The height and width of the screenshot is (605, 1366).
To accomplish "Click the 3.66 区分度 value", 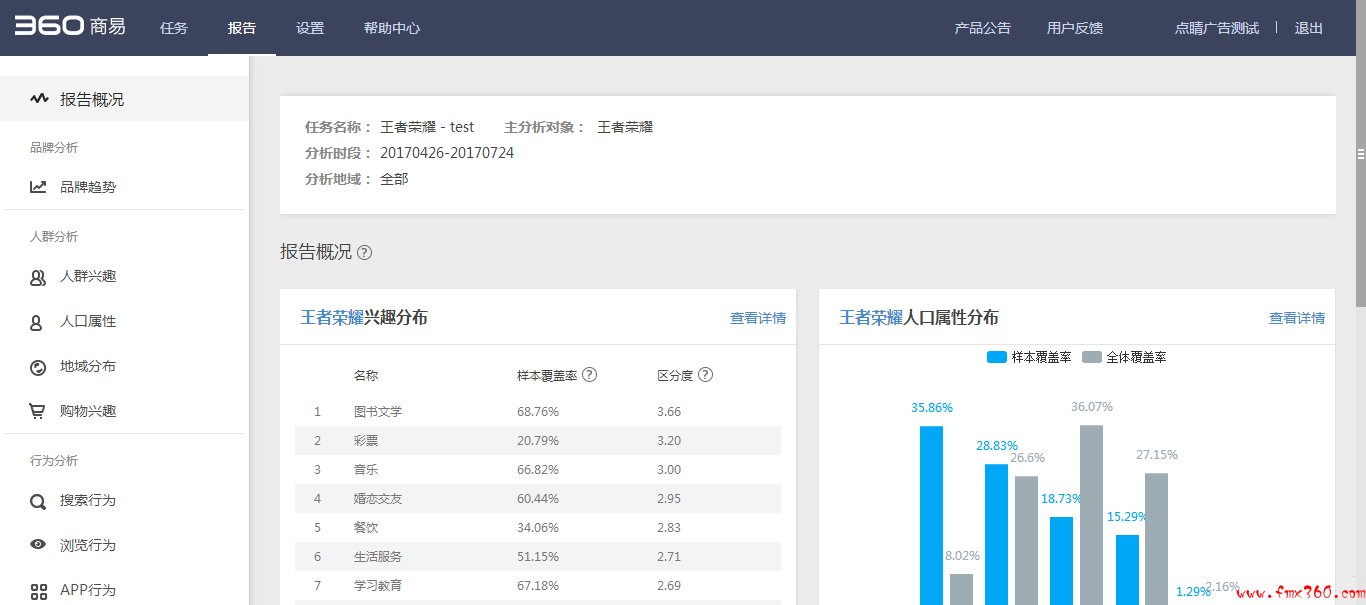I will tap(669, 411).
